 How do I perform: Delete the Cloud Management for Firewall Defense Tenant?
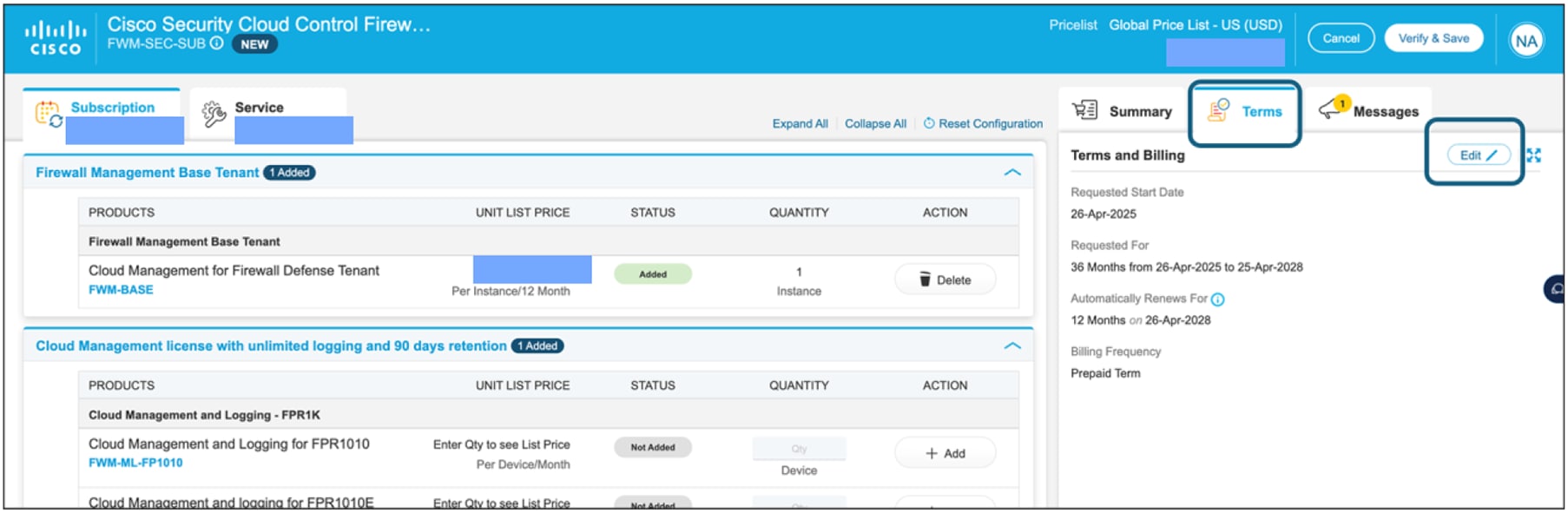click(x=945, y=280)
